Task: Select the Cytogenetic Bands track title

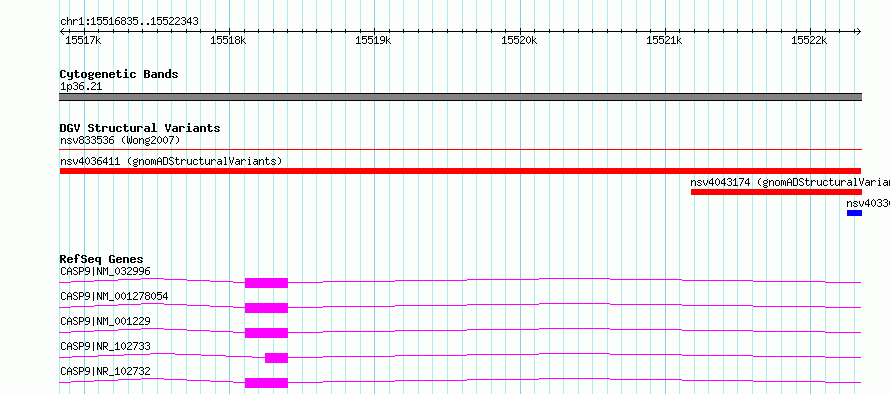Action: [x=119, y=74]
